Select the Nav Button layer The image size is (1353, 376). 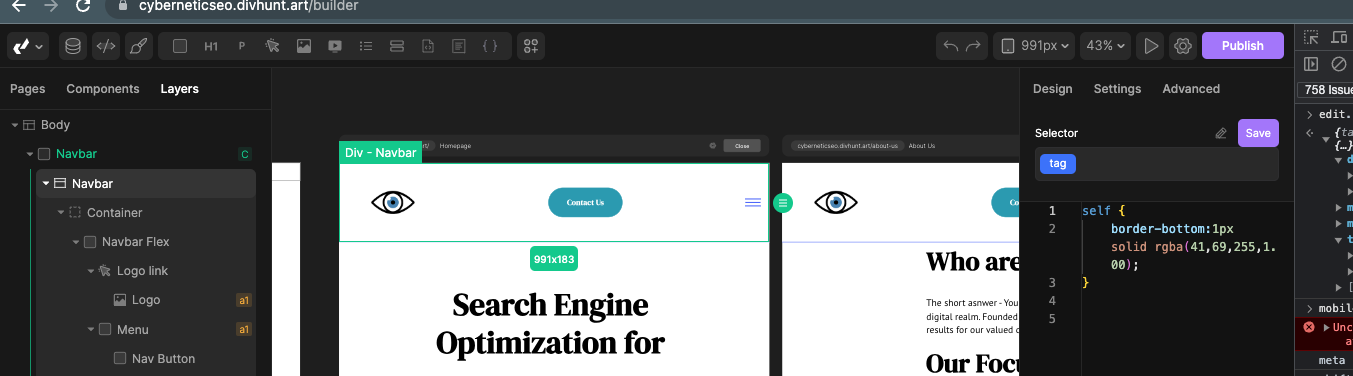tap(163, 358)
